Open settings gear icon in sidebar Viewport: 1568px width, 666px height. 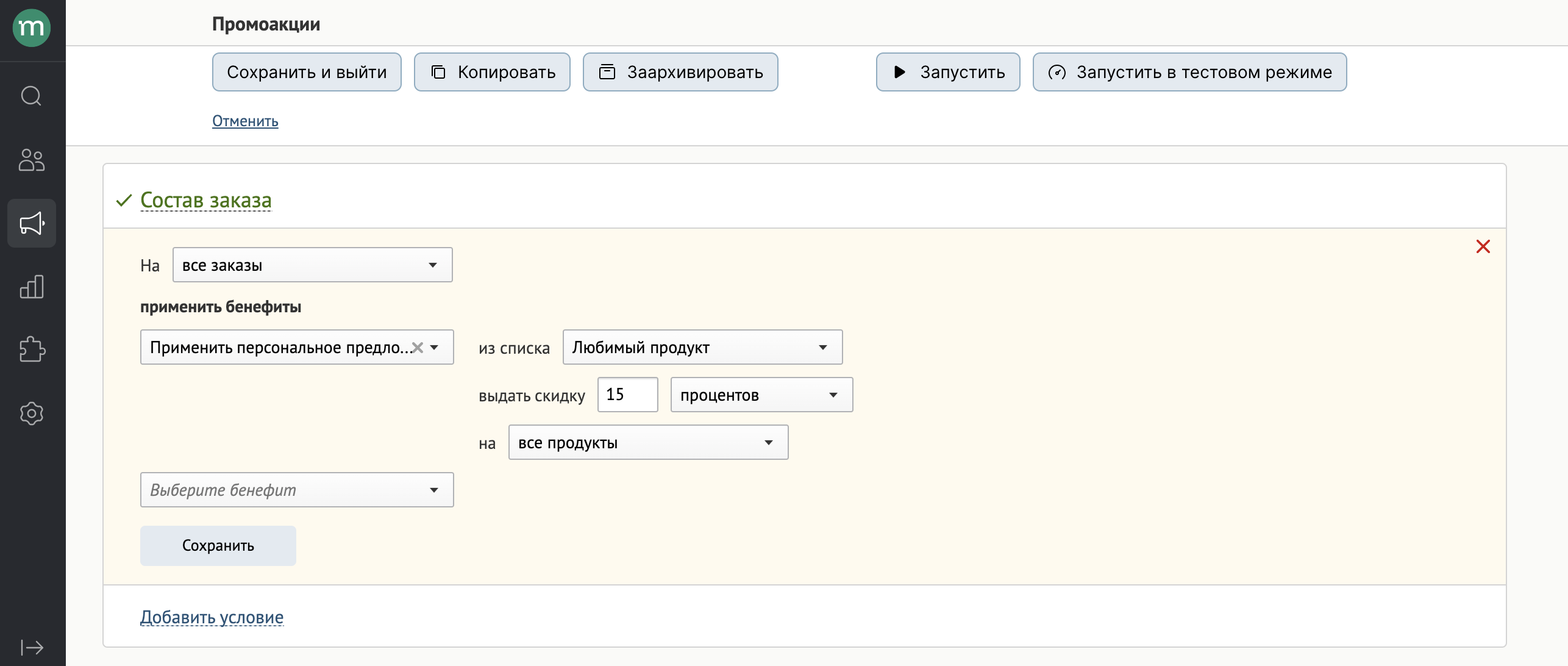(32, 414)
